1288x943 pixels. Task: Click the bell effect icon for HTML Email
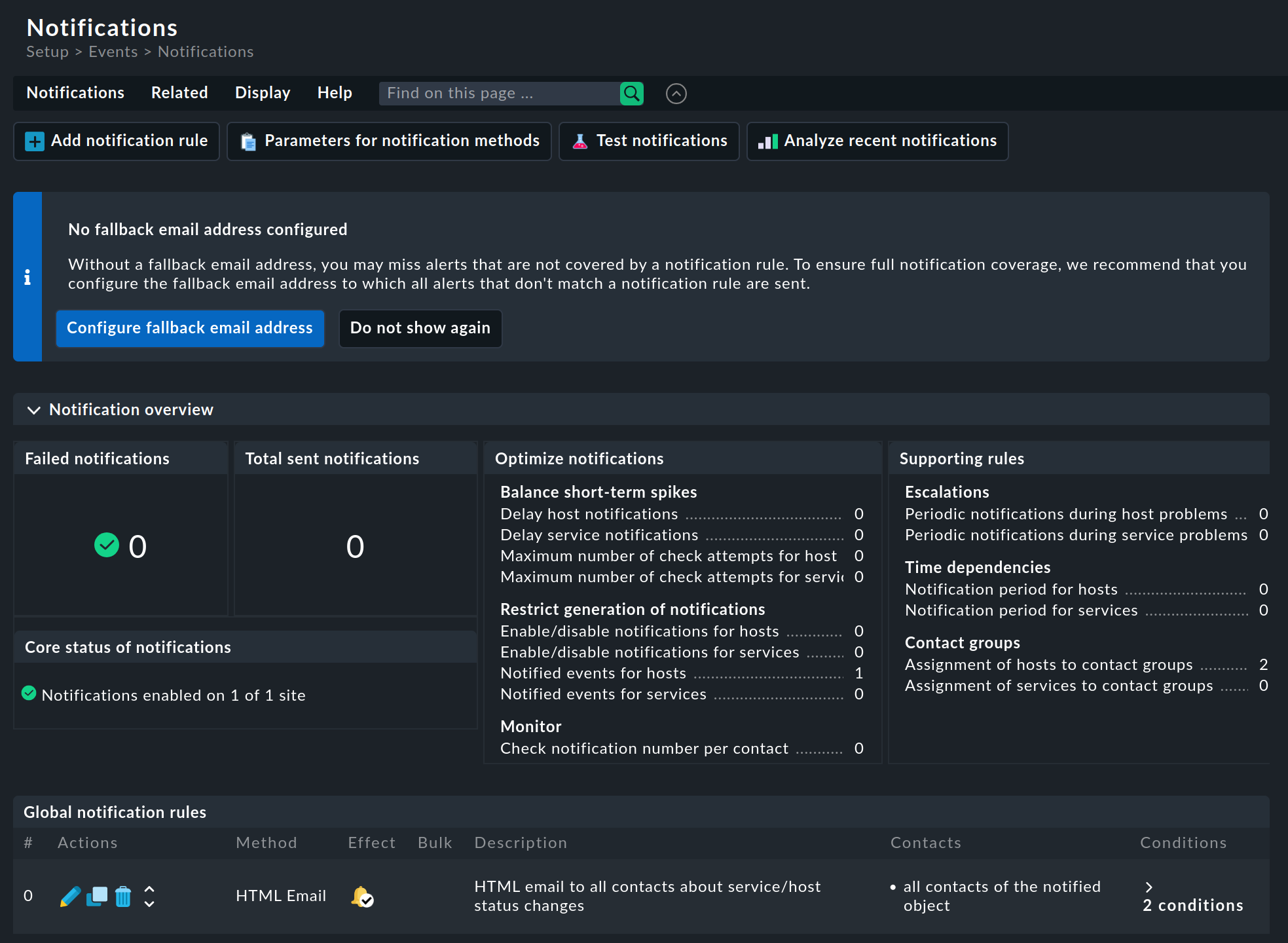point(362,896)
